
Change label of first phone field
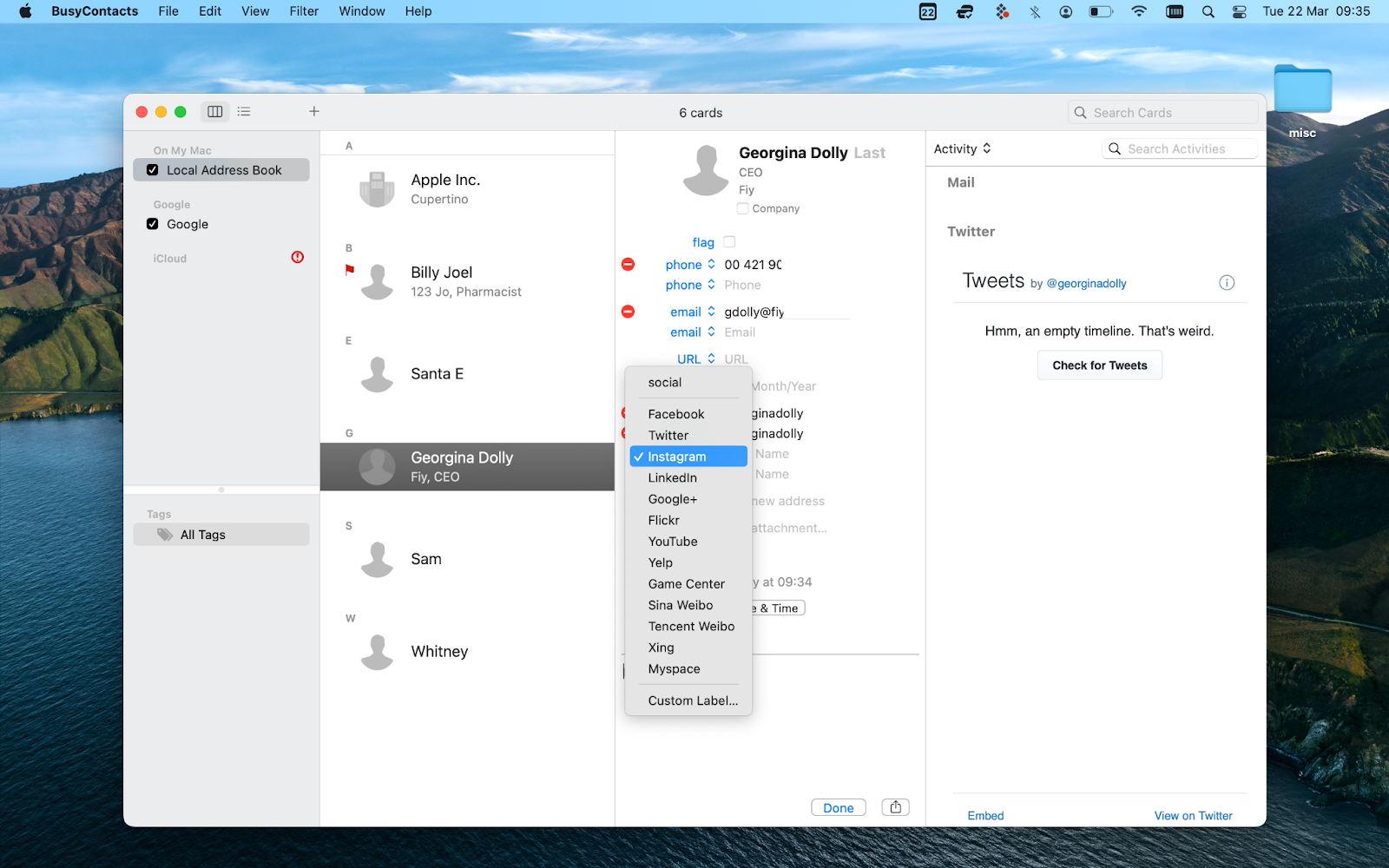point(690,264)
